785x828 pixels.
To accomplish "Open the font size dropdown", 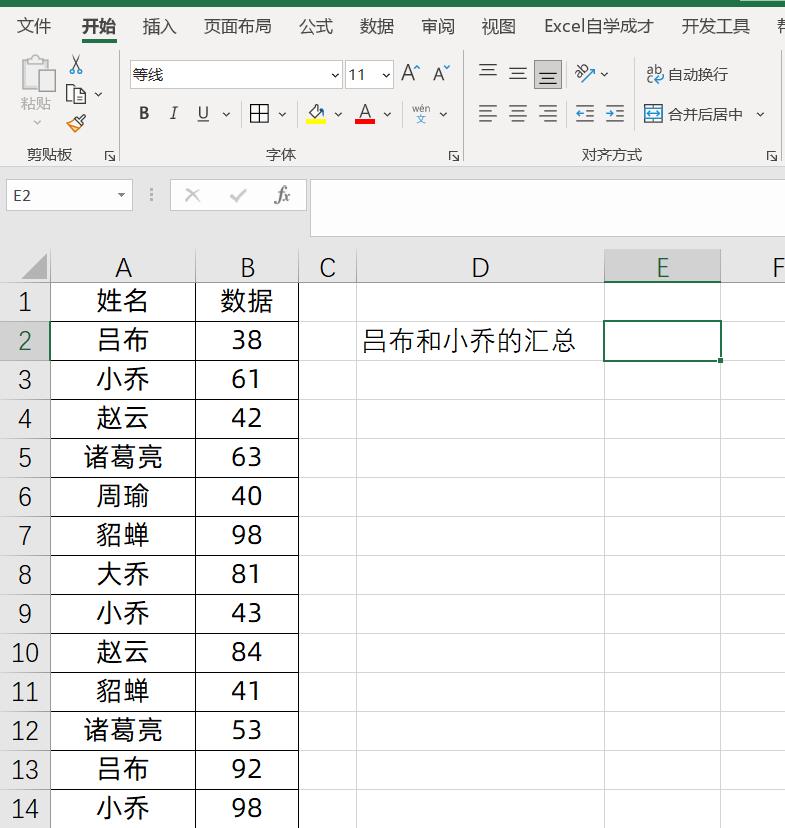I will tap(386, 75).
